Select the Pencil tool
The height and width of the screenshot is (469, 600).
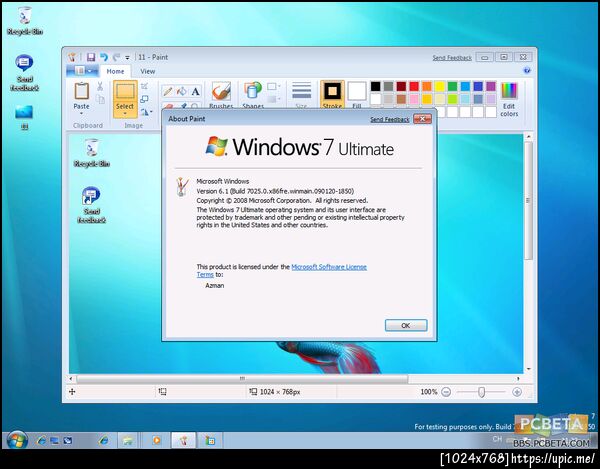pos(167,91)
